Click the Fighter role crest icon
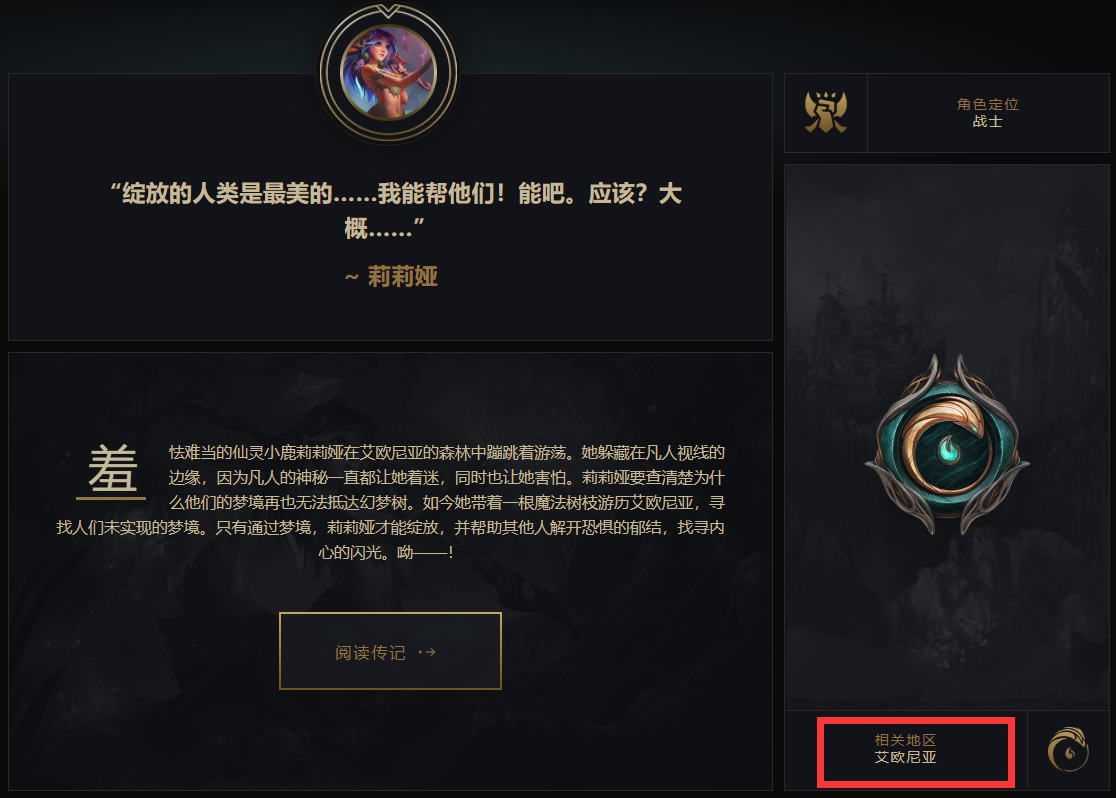 pyautogui.click(x=826, y=112)
